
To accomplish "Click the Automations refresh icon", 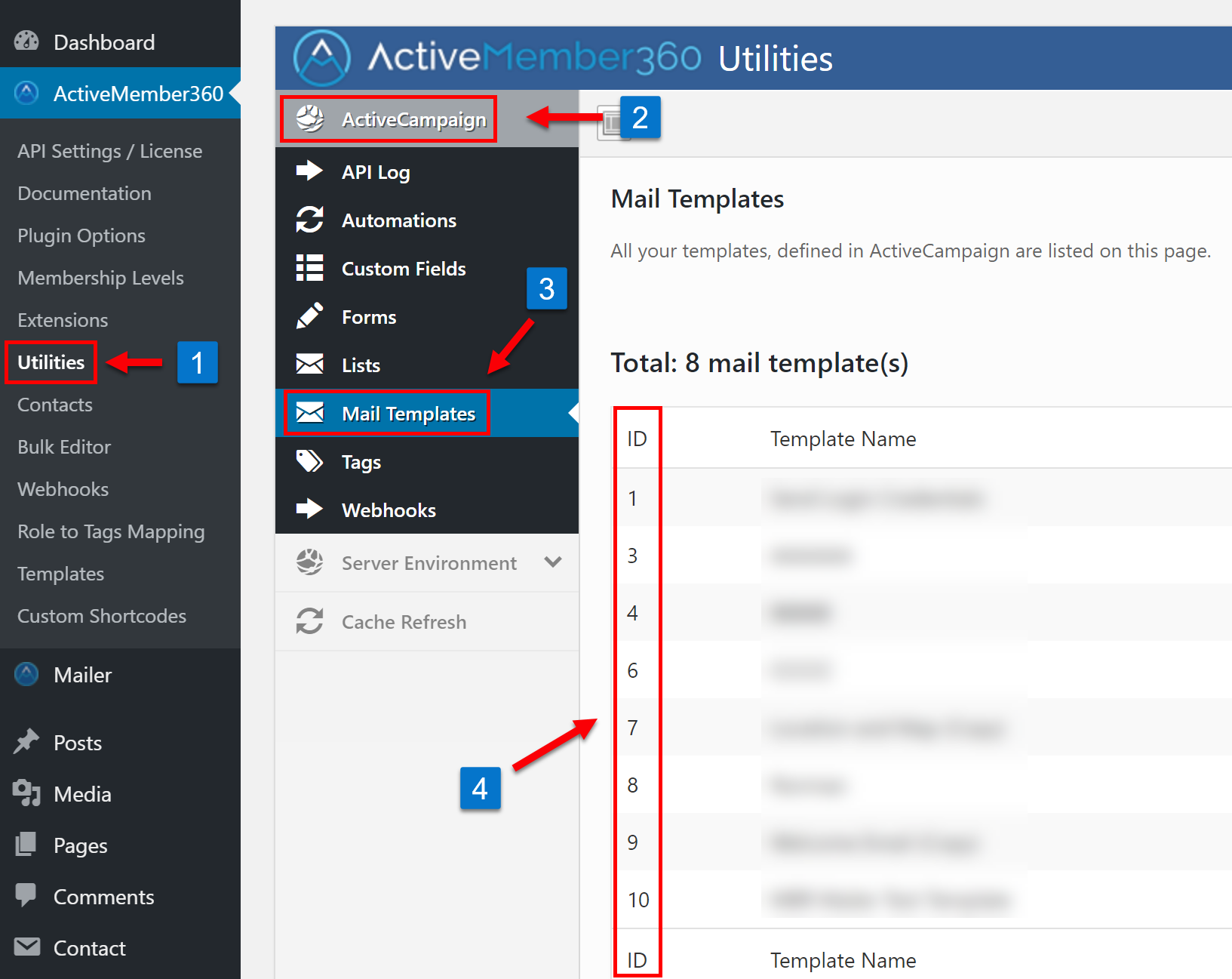I will click(x=309, y=220).
